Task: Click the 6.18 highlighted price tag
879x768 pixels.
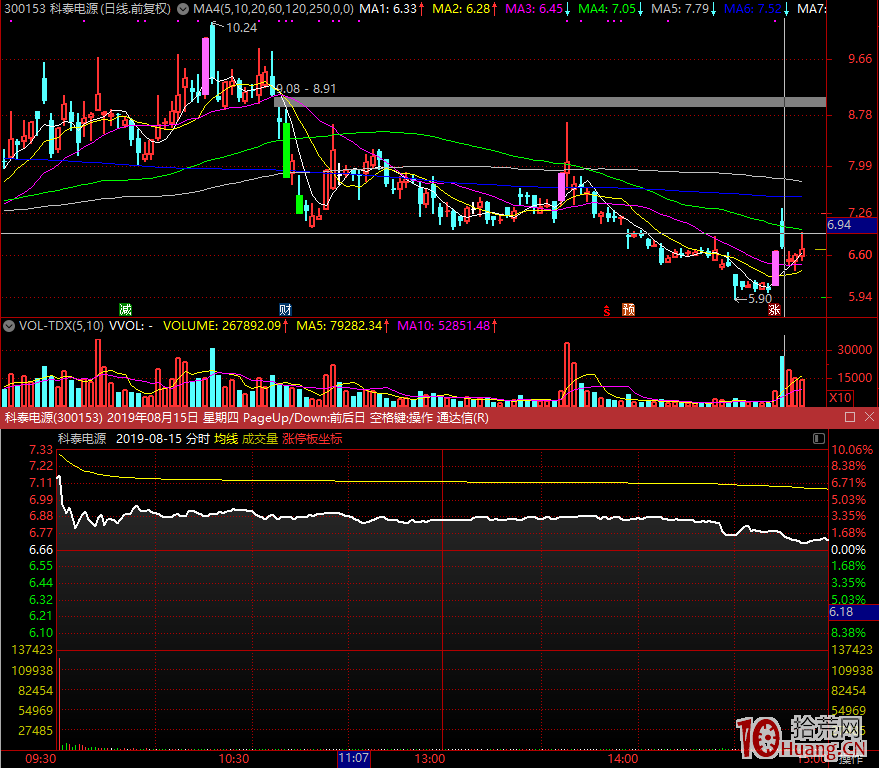Action: pyautogui.click(x=853, y=612)
